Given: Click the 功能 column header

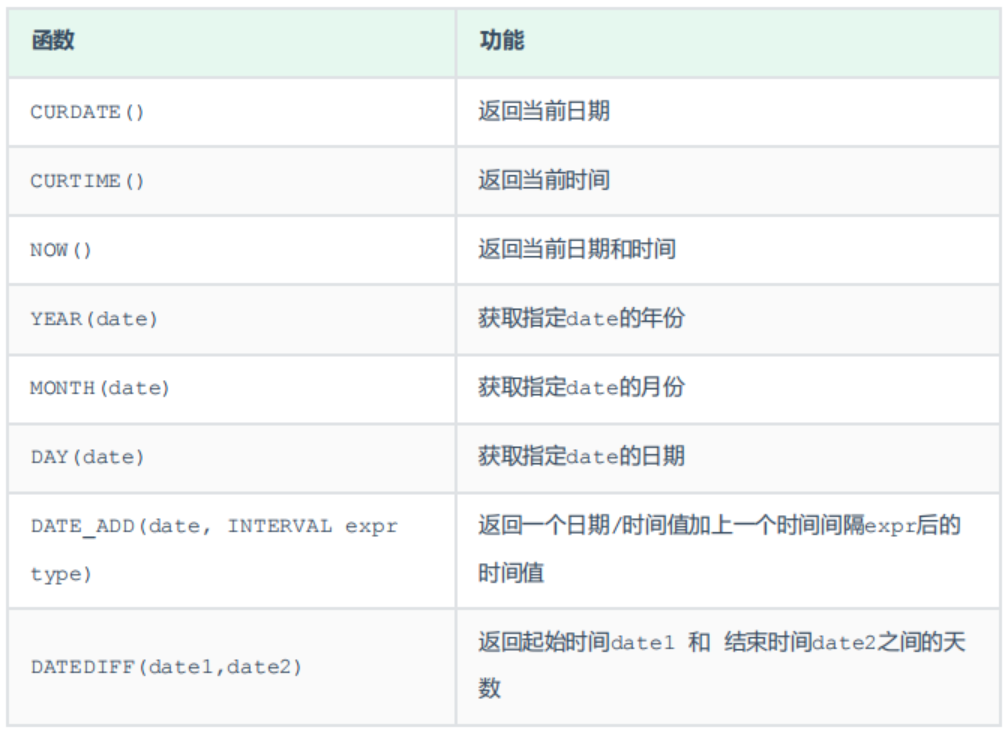Looking at the screenshot, I should coord(502,41).
